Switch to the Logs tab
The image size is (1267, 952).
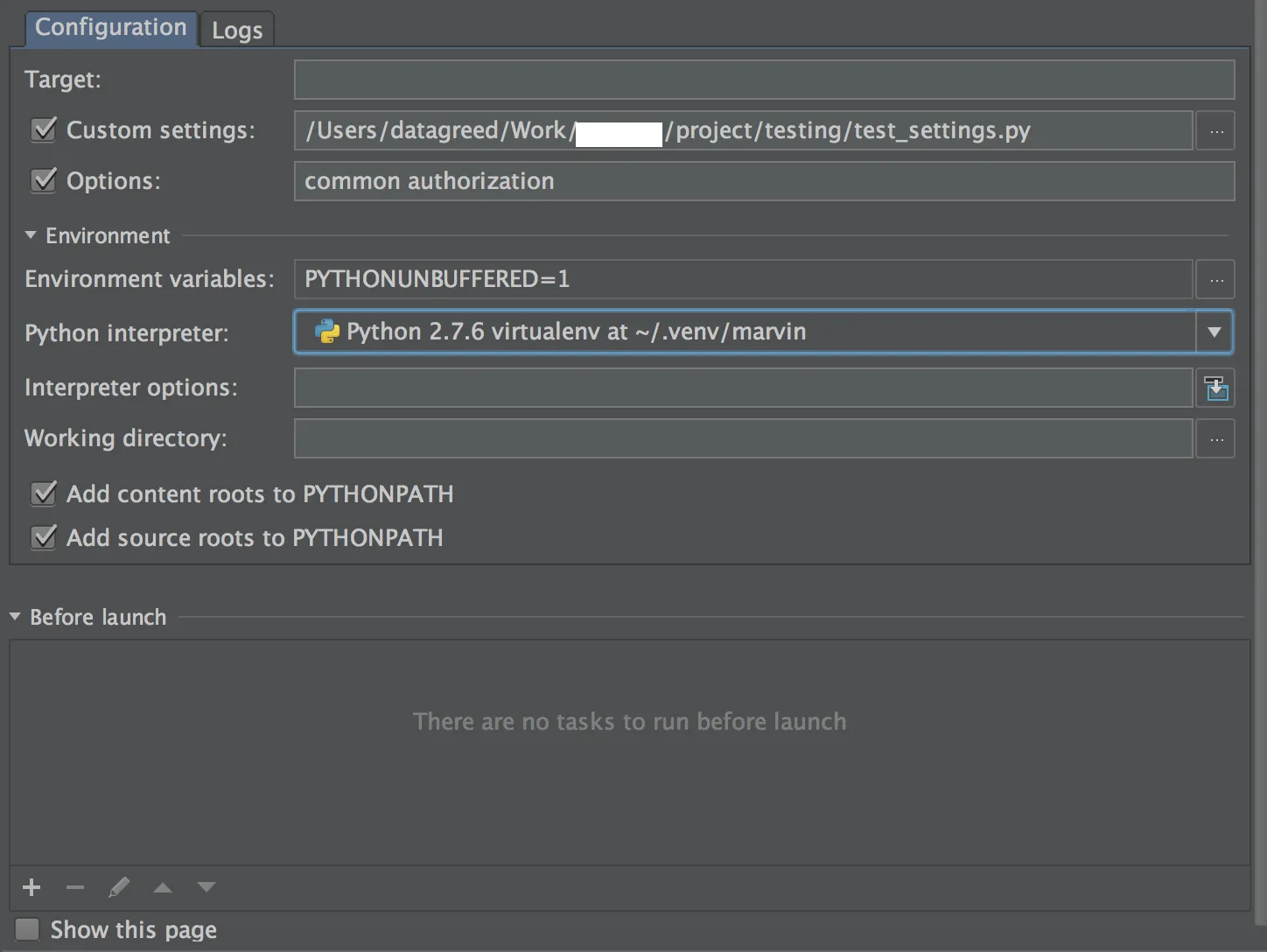pos(237,31)
